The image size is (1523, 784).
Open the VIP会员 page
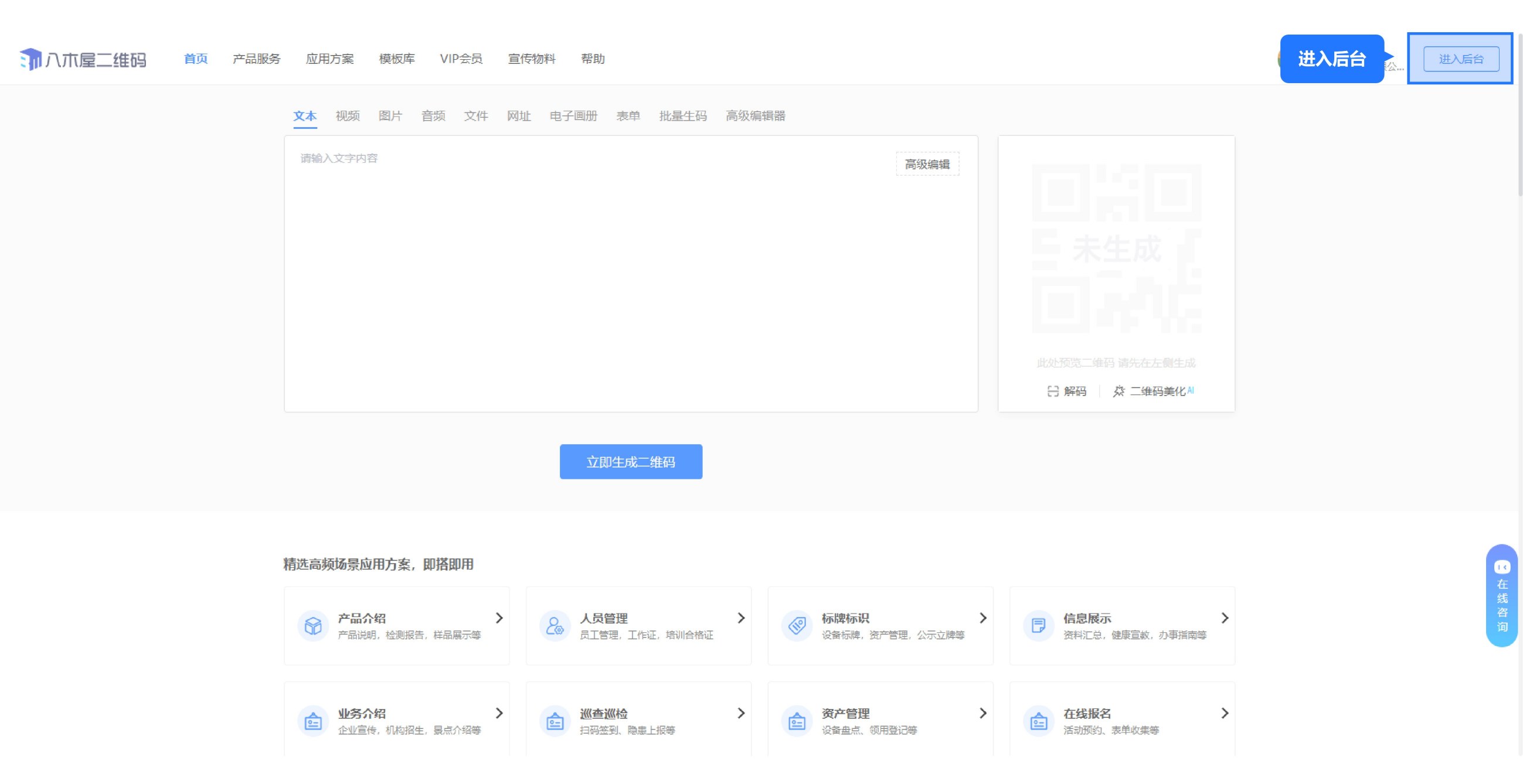(461, 59)
